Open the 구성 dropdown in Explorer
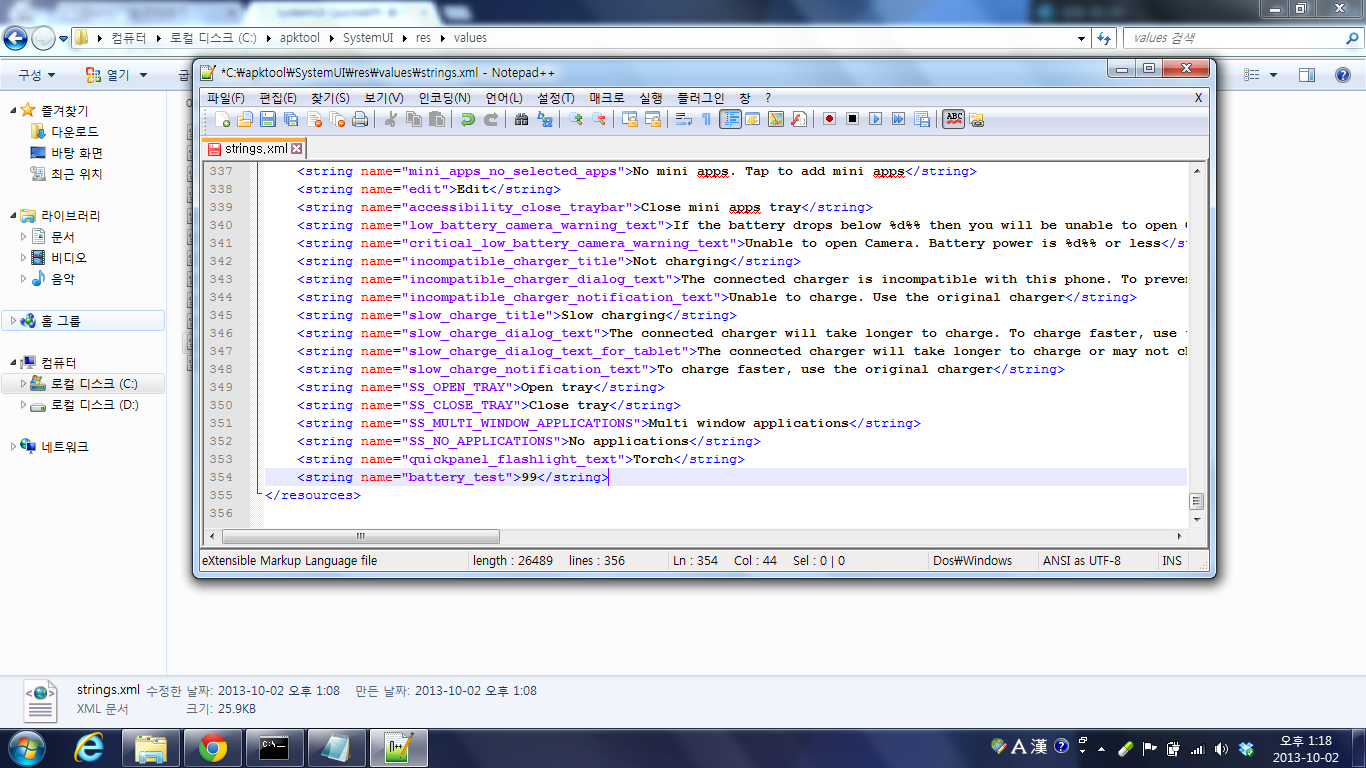 36,75
